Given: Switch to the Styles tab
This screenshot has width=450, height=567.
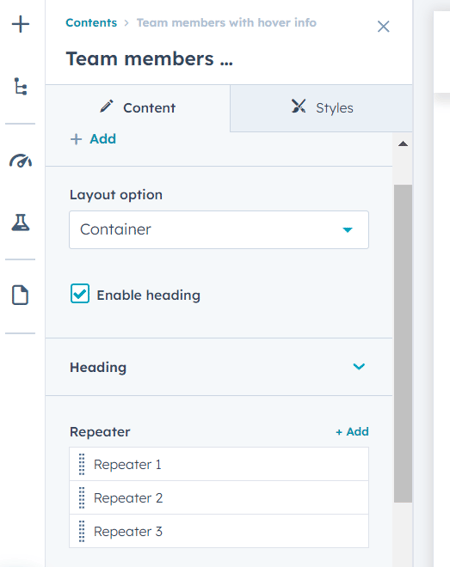Looking at the screenshot, I should coord(321,108).
